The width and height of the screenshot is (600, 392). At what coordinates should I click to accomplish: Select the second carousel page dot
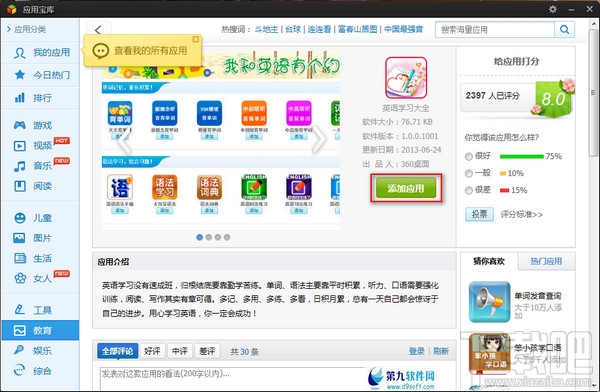(x=209, y=237)
